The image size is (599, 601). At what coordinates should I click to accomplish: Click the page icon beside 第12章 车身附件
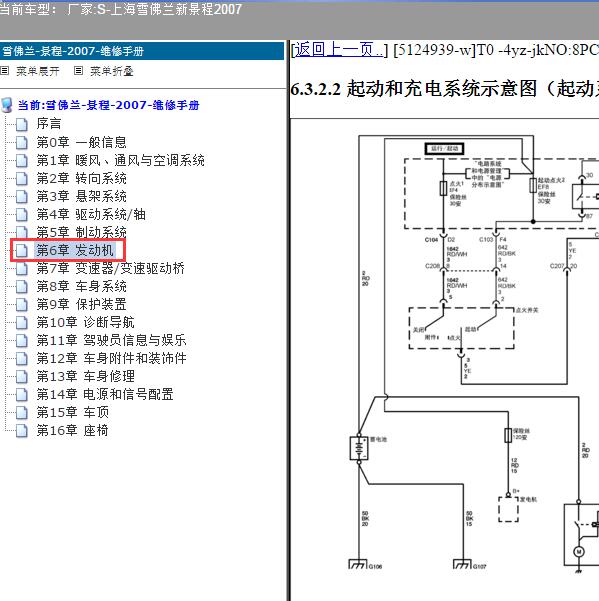click(22, 358)
